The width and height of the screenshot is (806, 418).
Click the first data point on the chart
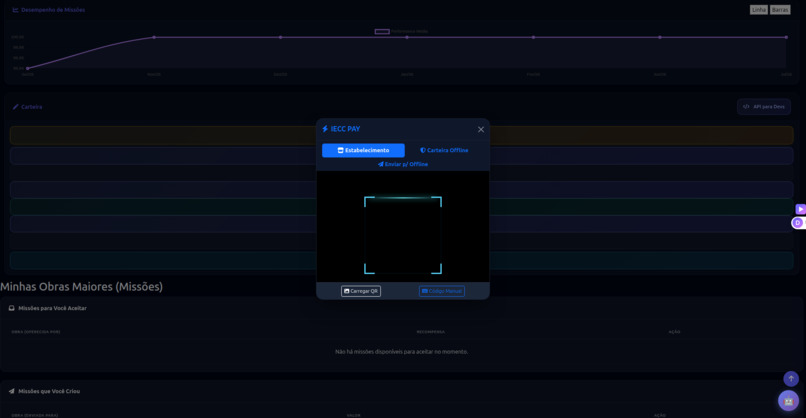point(28,68)
